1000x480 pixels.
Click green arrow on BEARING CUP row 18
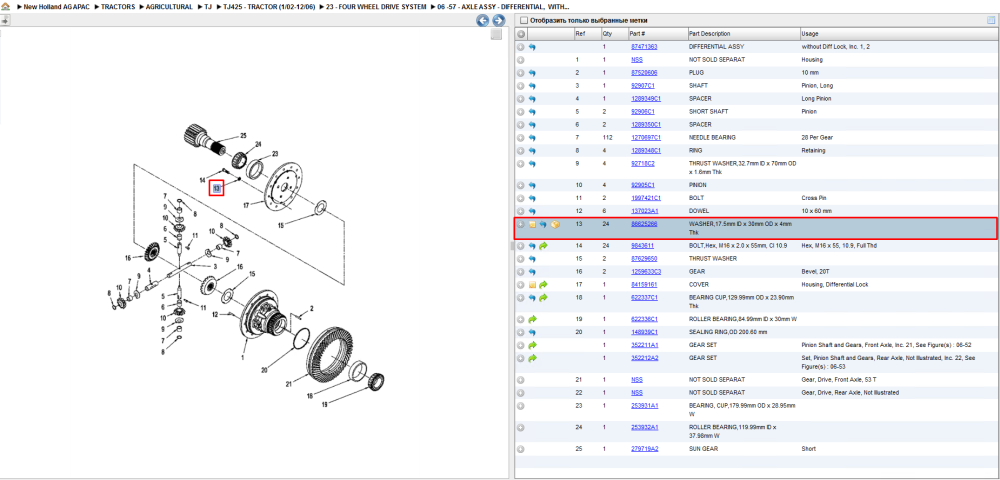[543, 298]
